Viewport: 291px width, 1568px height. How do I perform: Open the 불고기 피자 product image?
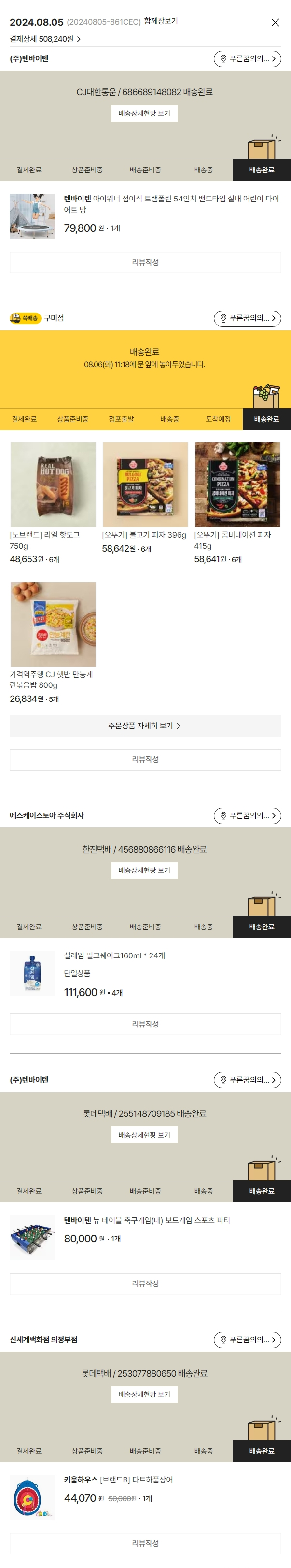tap(145, 485)
